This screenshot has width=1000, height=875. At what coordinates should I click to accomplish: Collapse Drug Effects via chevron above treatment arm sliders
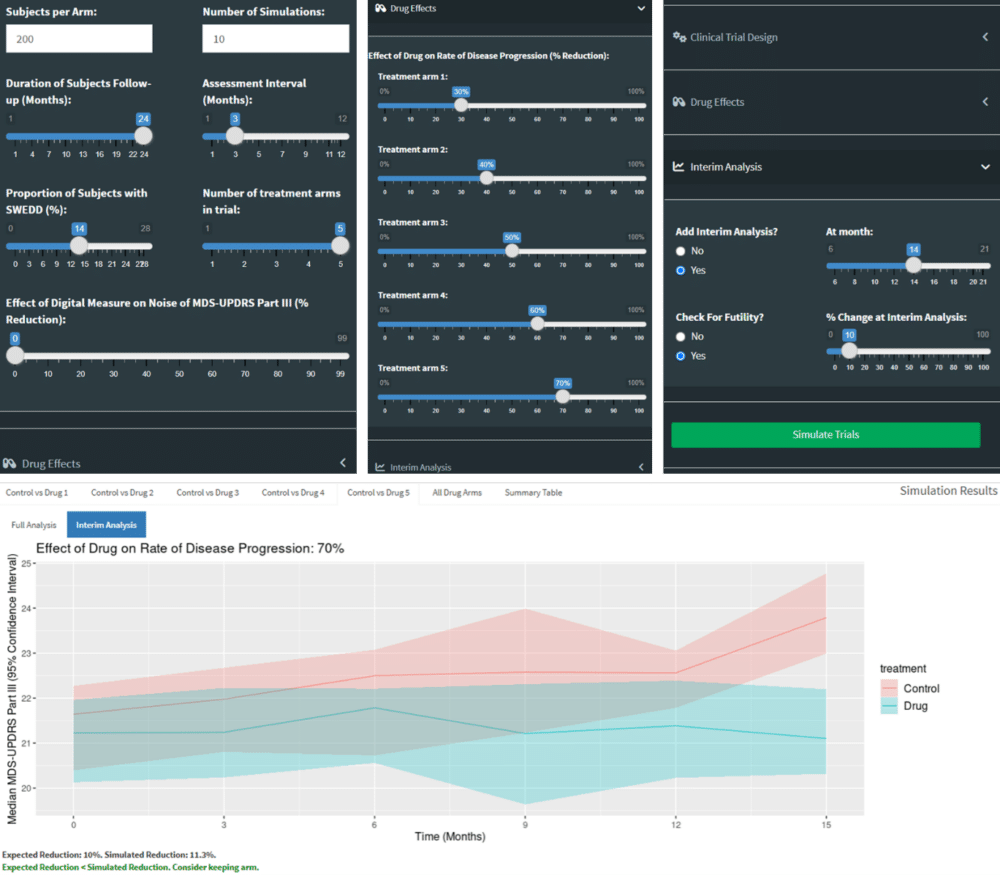(x=641, y=8)
